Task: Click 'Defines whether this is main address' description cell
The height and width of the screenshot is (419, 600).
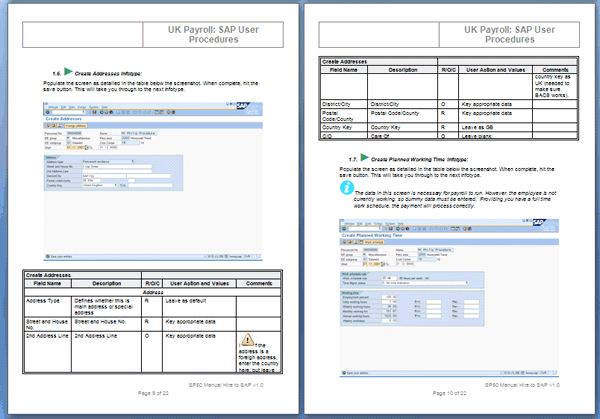Action: (106, 307)
